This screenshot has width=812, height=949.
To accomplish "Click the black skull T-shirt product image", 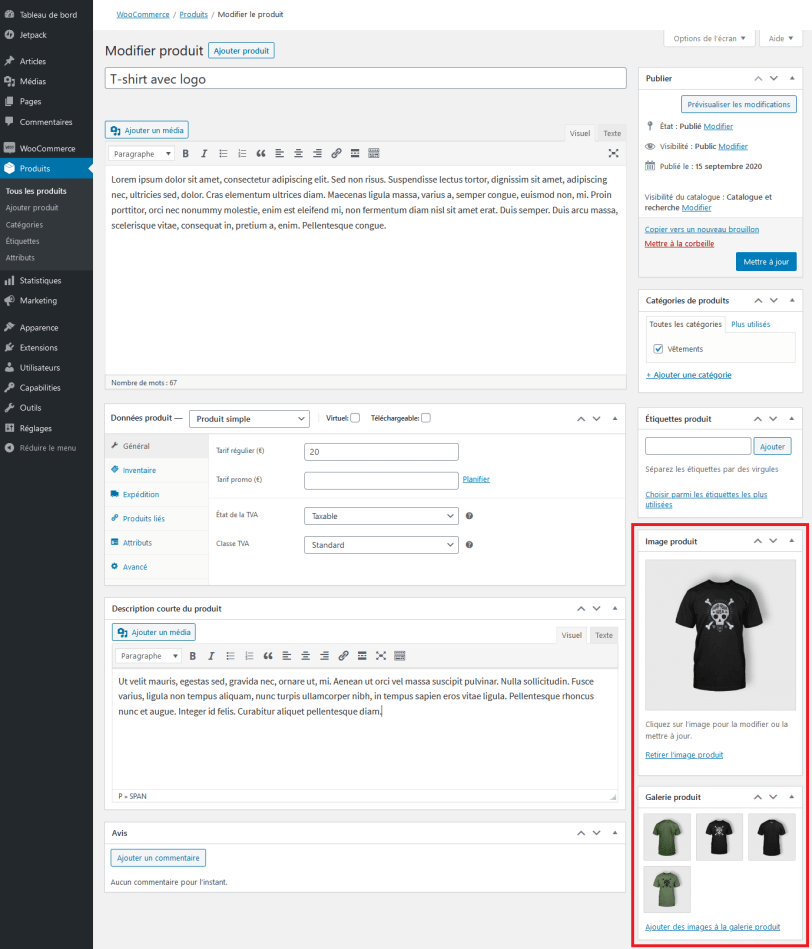I will click(x=720, y=634).
